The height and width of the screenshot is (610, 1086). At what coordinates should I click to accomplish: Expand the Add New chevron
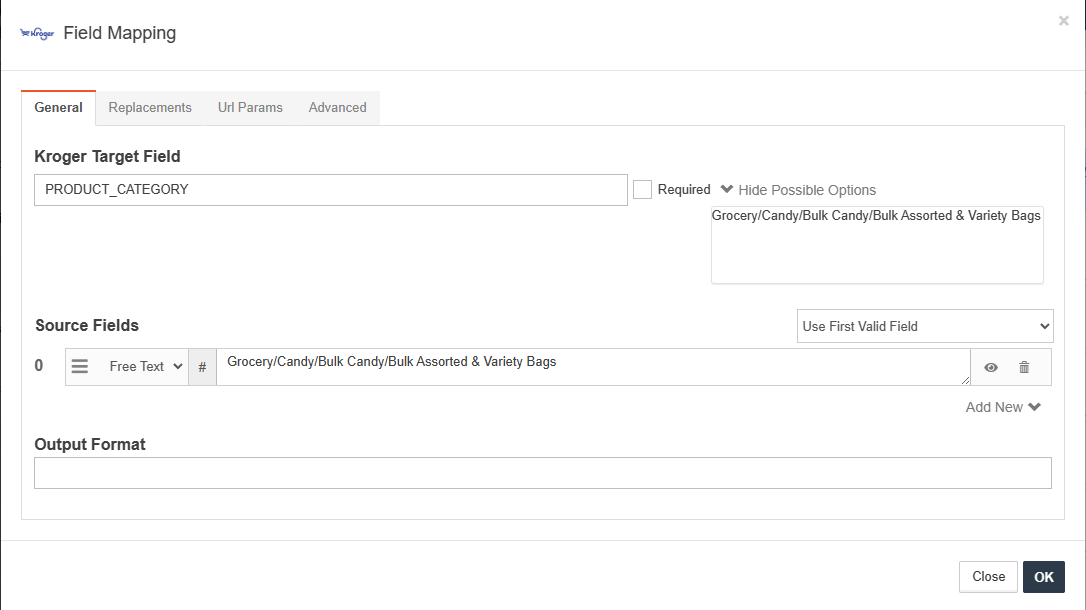click(1035, 406)
